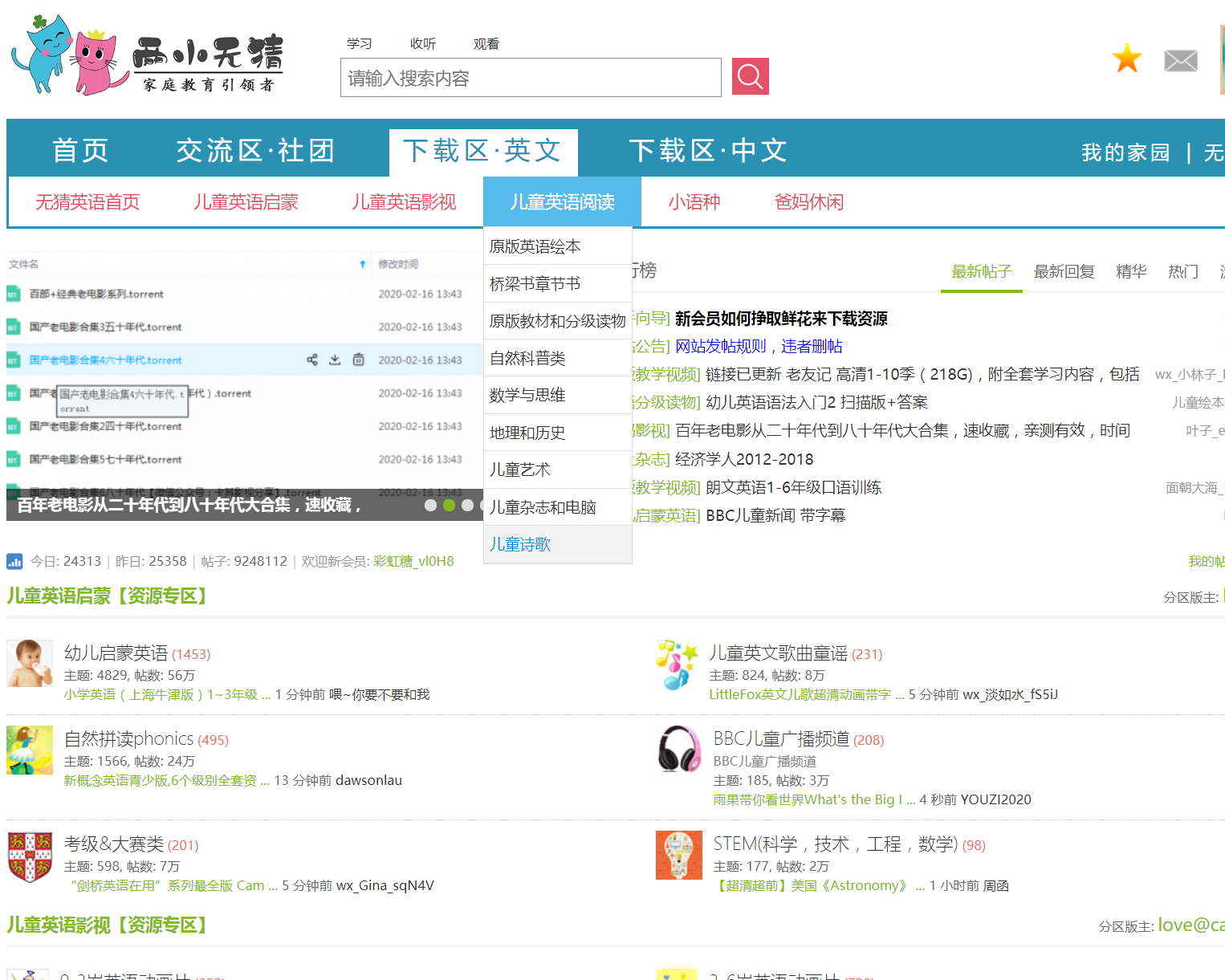The height and width of the screenshot is (980, 1225).
Task: Open post 经济学人2012-2018
Action: coord(744,459)
